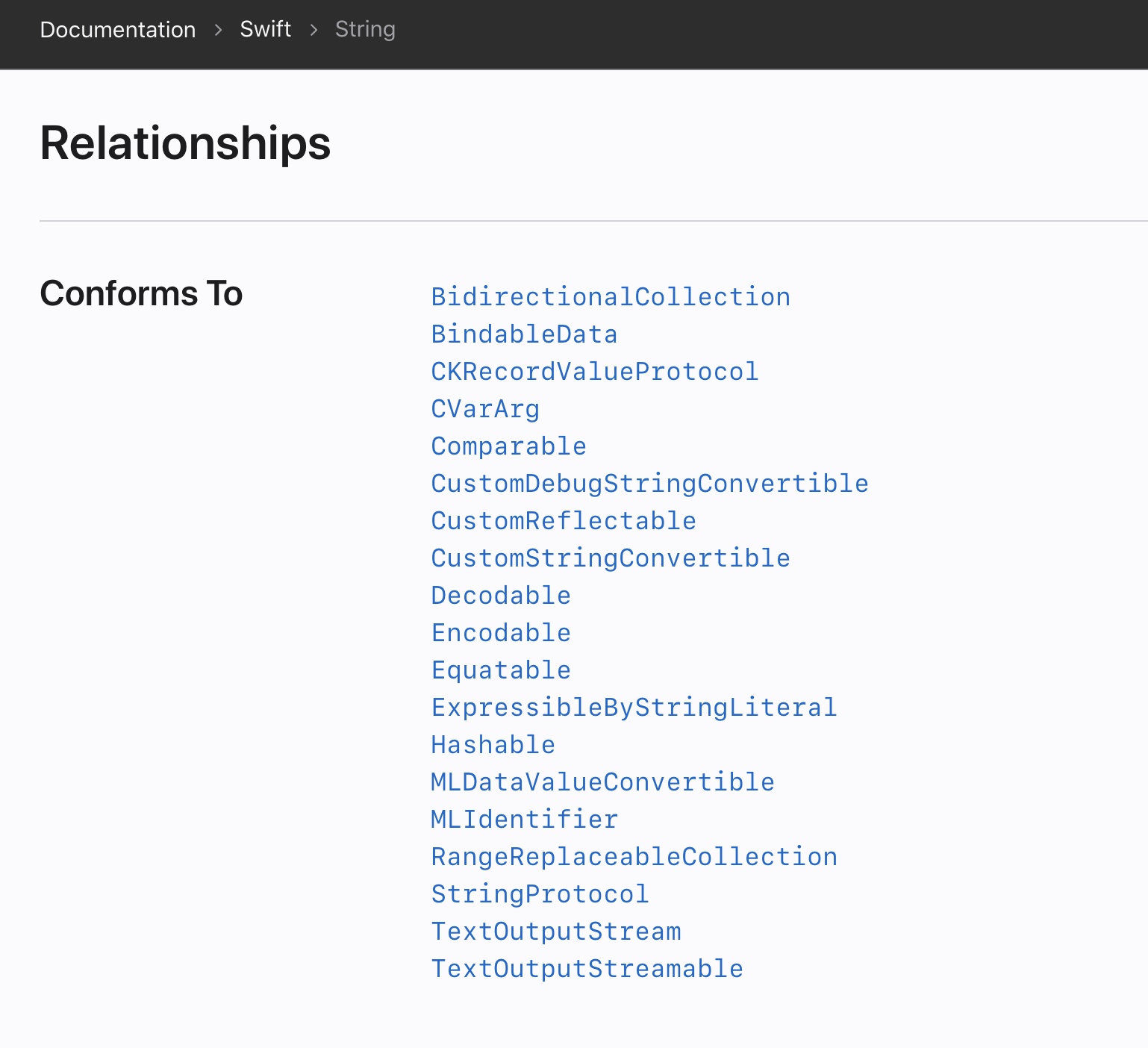This screenshot has height=1048, width=1148.
Task: Navigate to RangeReplaceableCollection
Action: (x=634, y=857)
